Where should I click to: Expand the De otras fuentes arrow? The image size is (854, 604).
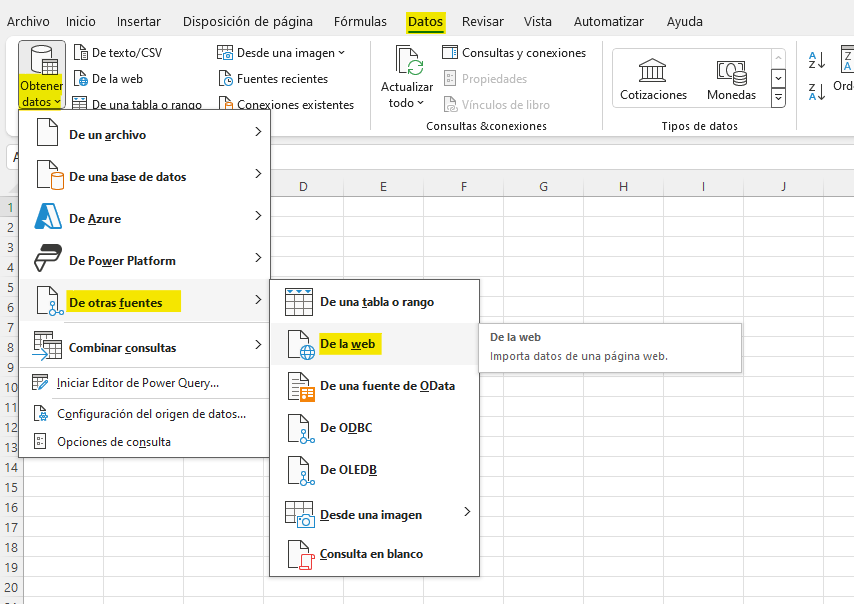258,300
